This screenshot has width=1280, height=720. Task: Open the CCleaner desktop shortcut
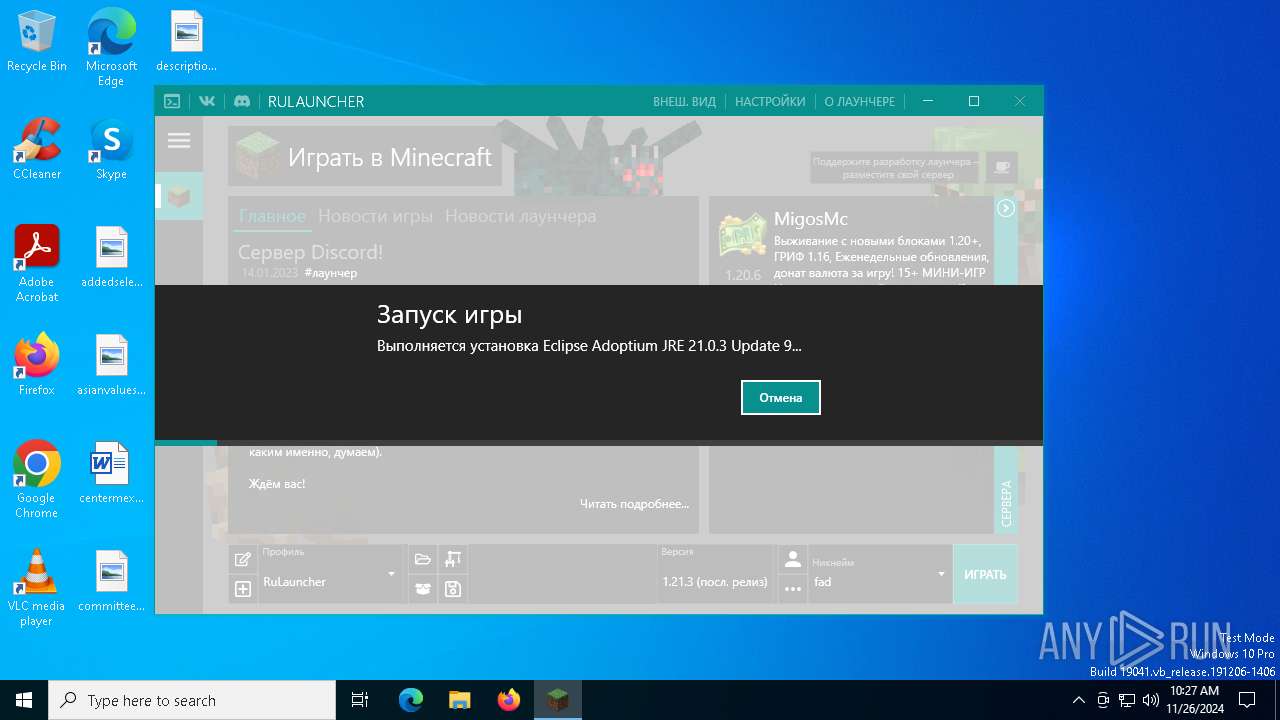37,150
